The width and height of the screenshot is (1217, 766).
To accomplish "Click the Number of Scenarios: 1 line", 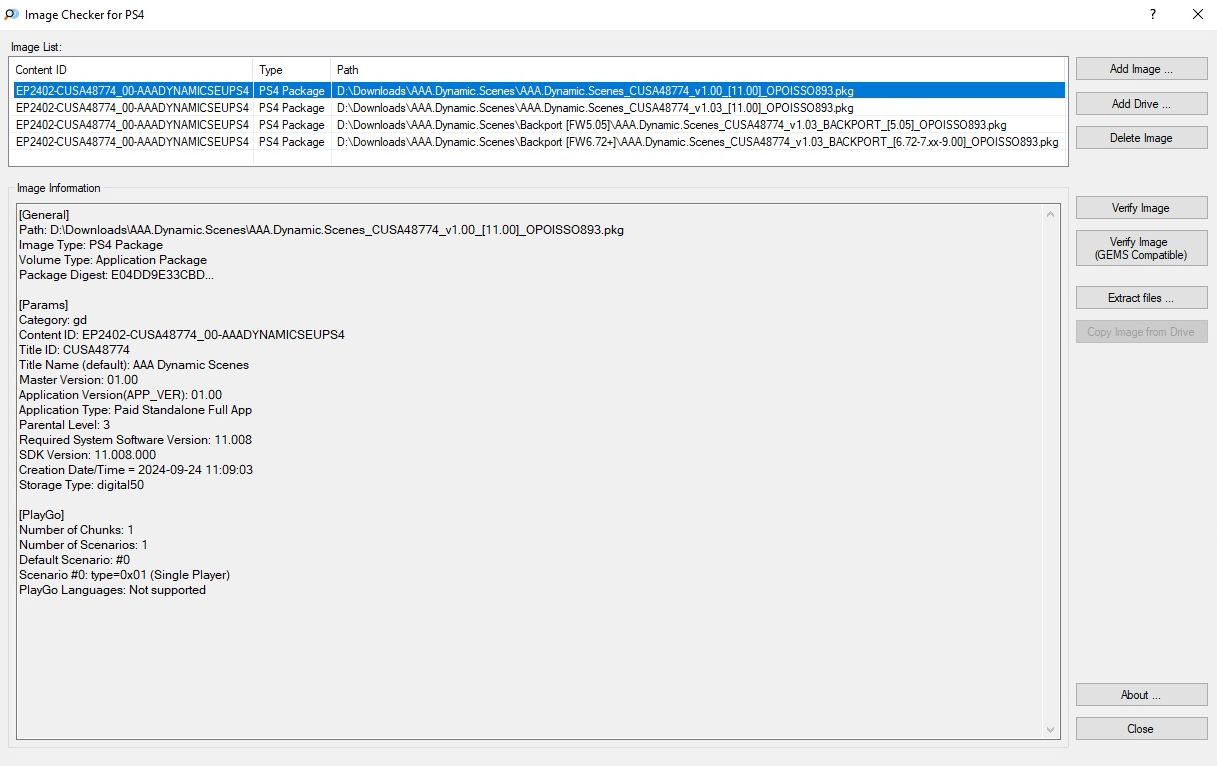I will pos(83,545).
